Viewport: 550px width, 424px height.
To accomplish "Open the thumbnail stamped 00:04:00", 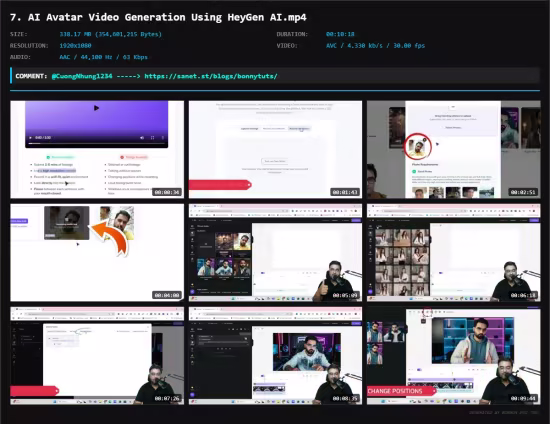I will pos(97,253).
